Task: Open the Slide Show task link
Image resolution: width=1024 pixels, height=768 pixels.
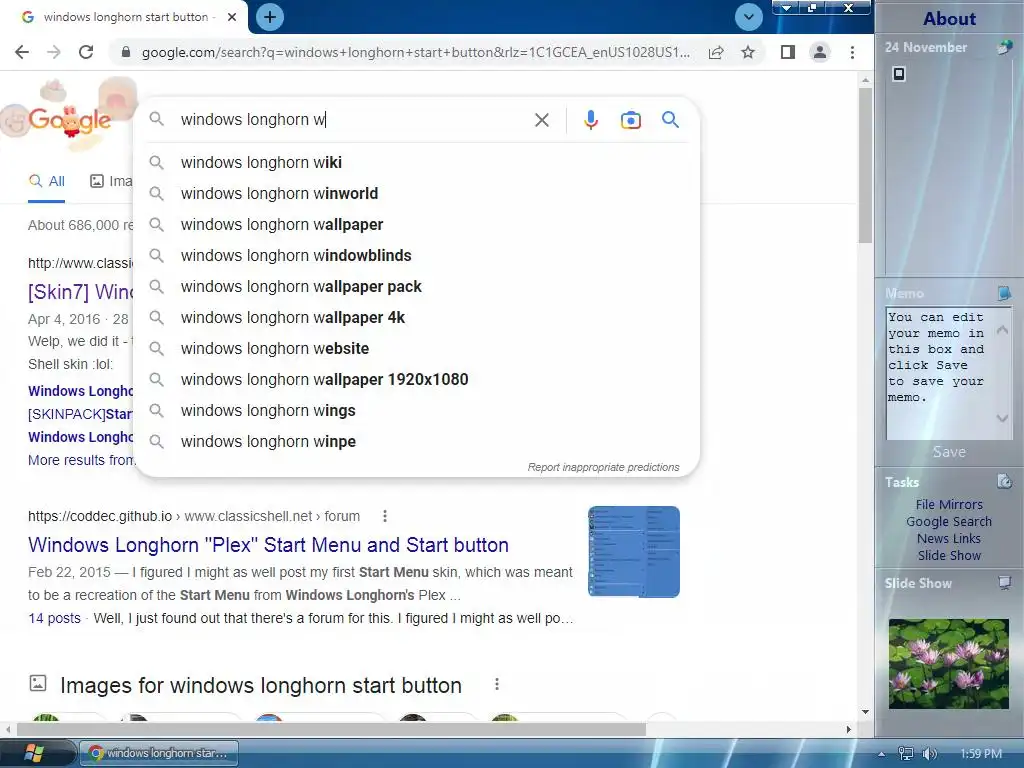Action: (949, 555)
